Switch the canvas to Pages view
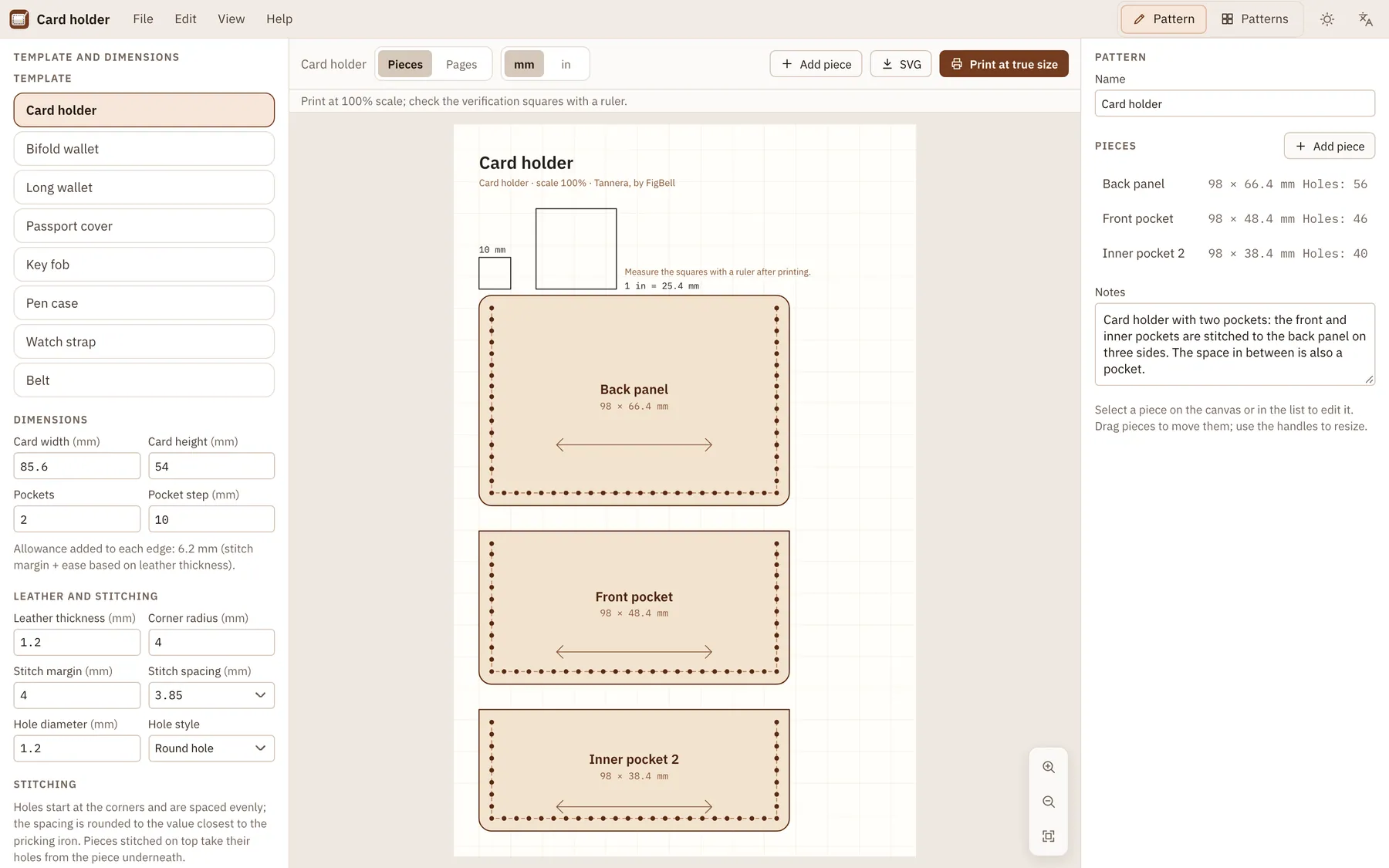 pyautogui.click(x=461, y=64)
